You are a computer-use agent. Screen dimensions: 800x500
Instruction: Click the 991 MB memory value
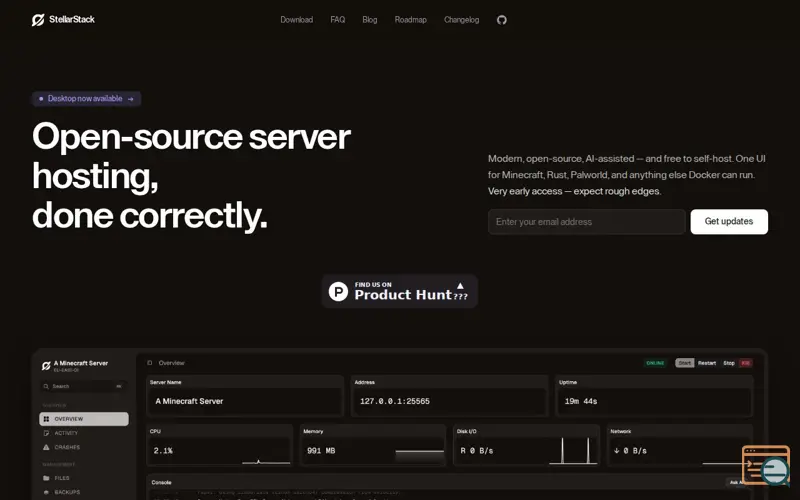321,451
